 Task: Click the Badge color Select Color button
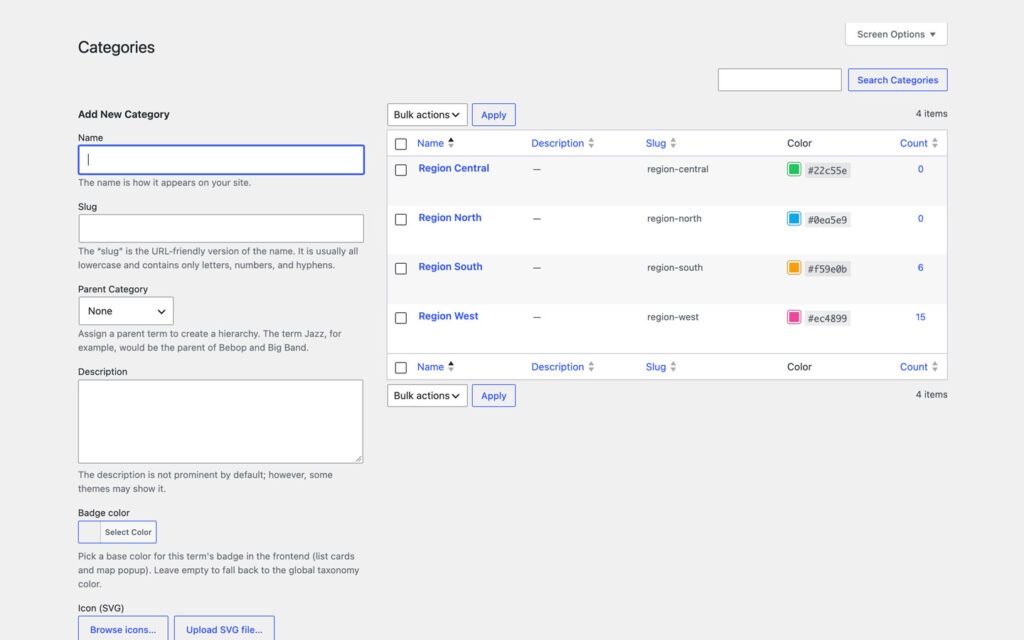click(x=118, y=532)
